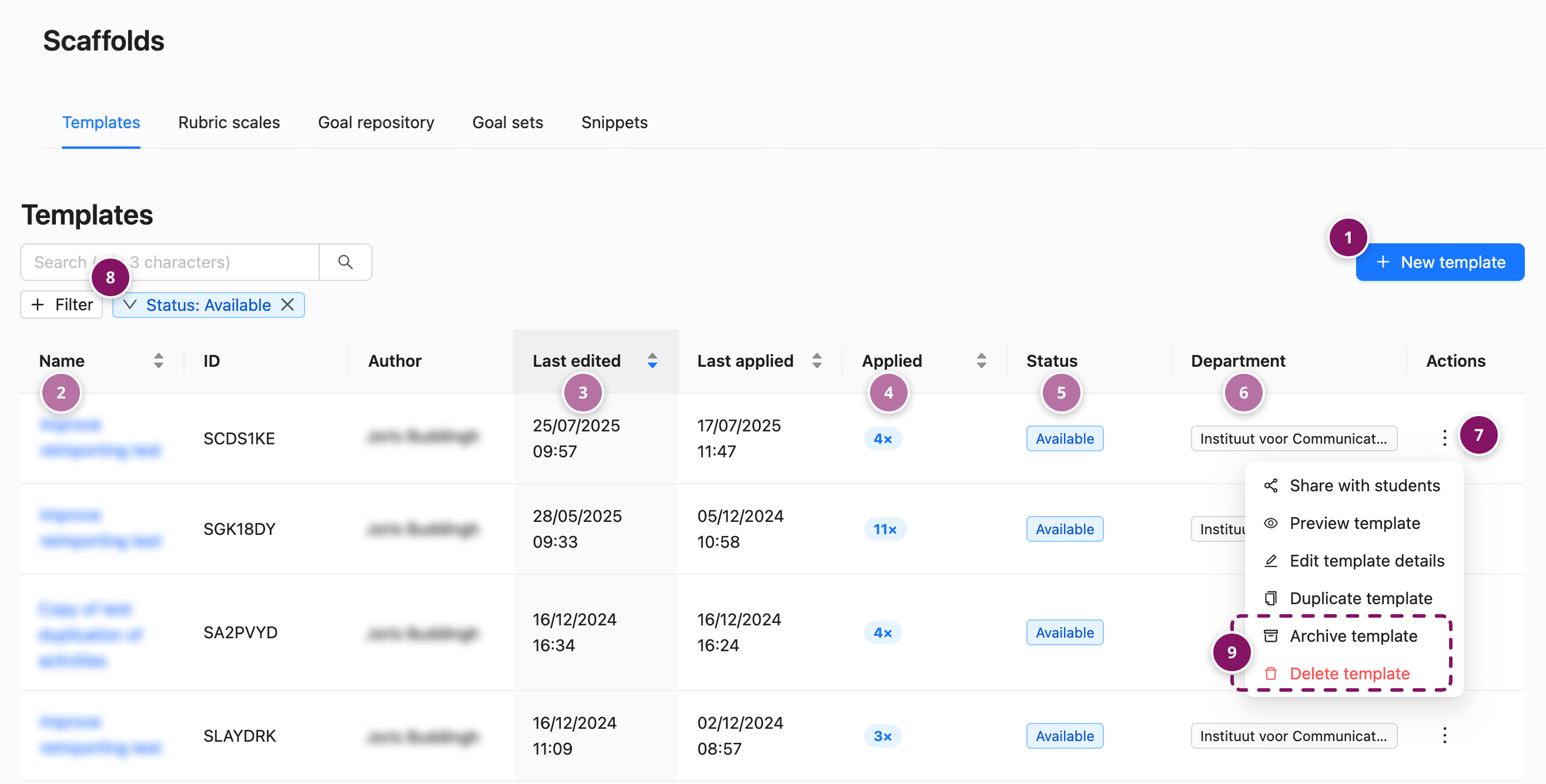Click last edited date 16/12/2024 16:34
The image size is (1546, 784).
(574, 632)
